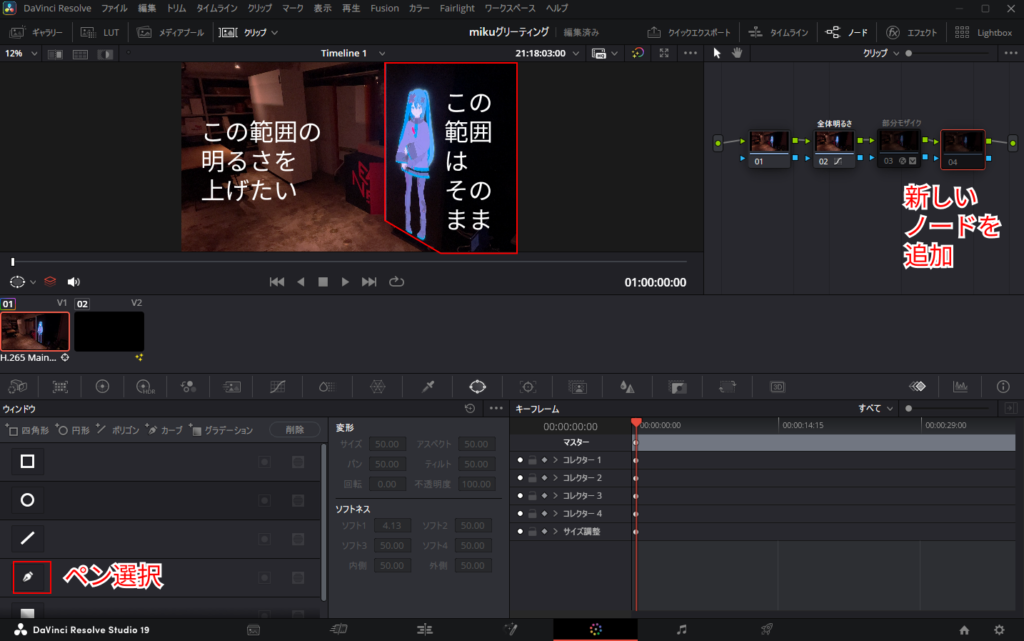
Task: Expand the コレクター 3 keyframe track
Action: (556, 496)
